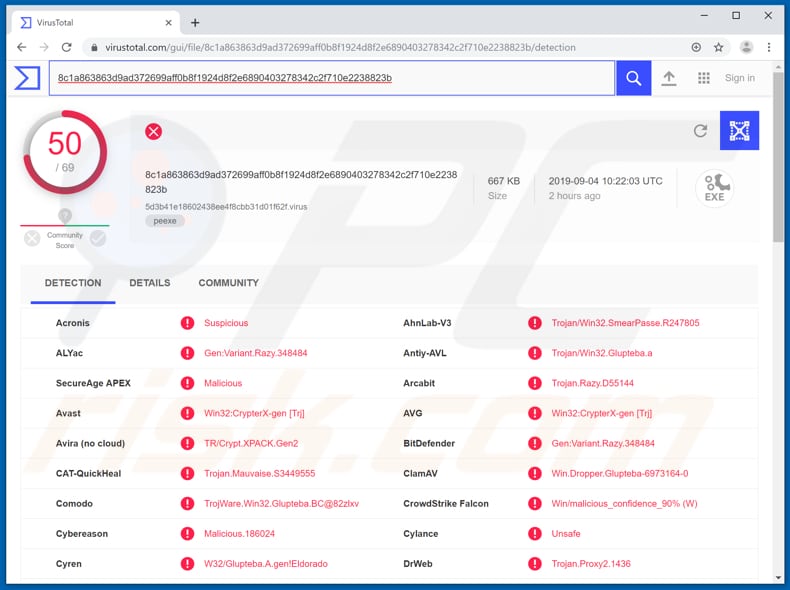Click the TR/Crypt.XPACK.Gen2 result

(251, 443)
